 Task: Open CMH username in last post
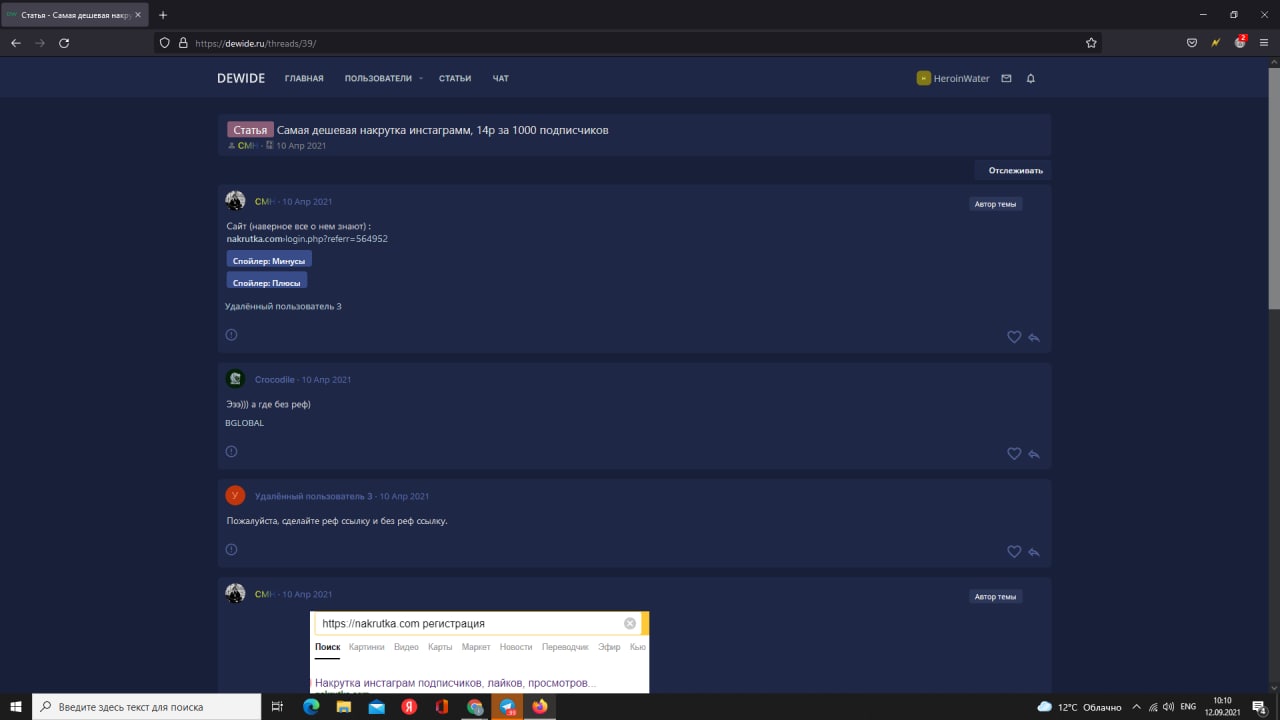[264, 594]
